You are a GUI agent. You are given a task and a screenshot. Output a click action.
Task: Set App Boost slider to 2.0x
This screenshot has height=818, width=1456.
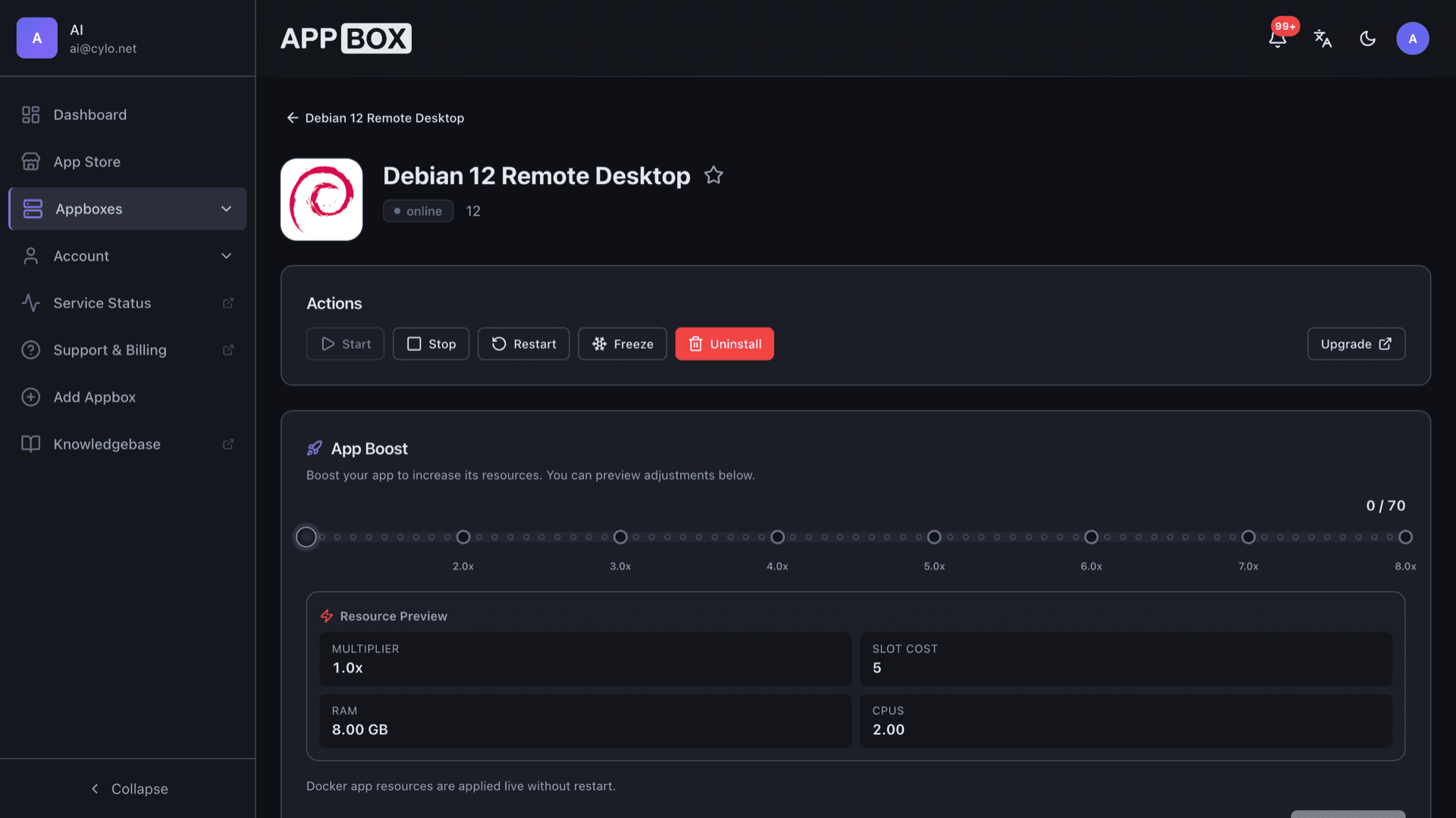pos(463,537)
